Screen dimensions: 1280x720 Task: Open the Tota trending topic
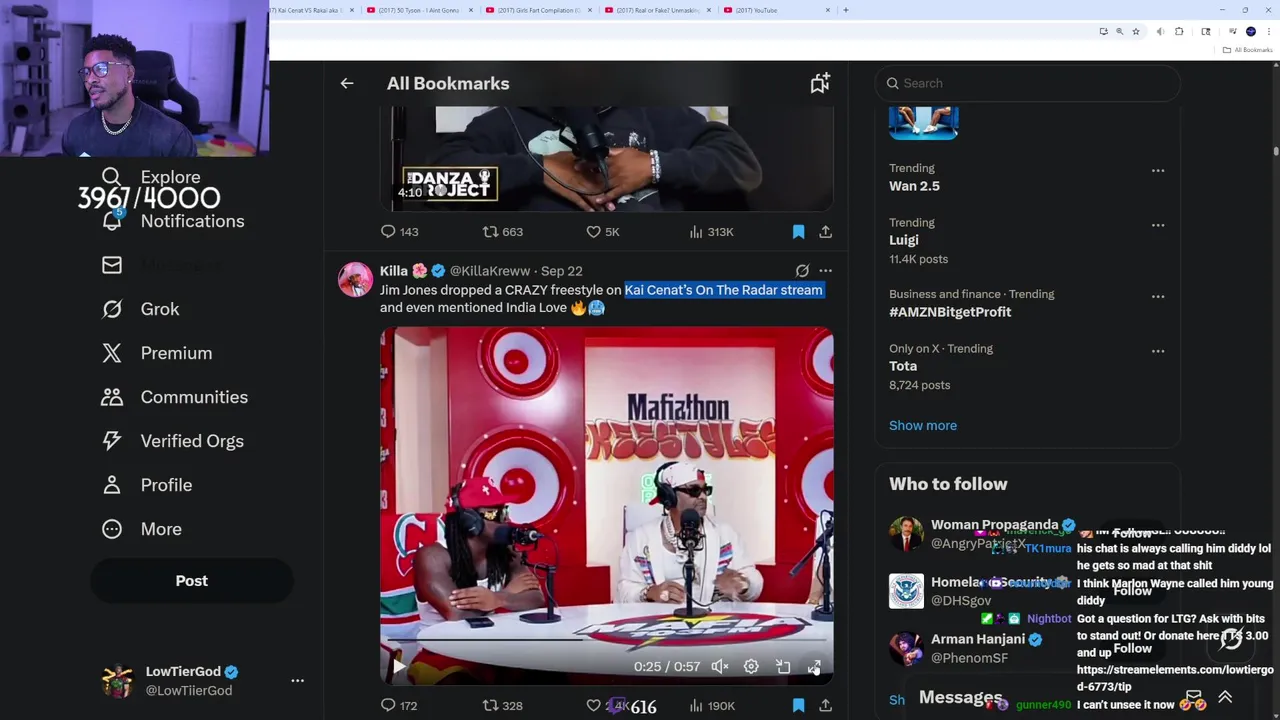903,366
